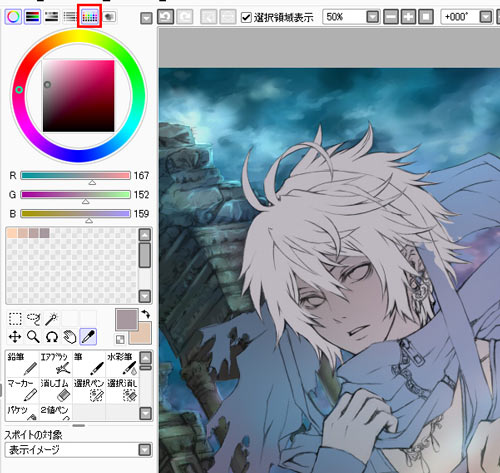Image resolution: width=500 pixels, height=473 pixels.
Task: Select the 水彩筆 watercolor brush
Action: click(122, 363)
